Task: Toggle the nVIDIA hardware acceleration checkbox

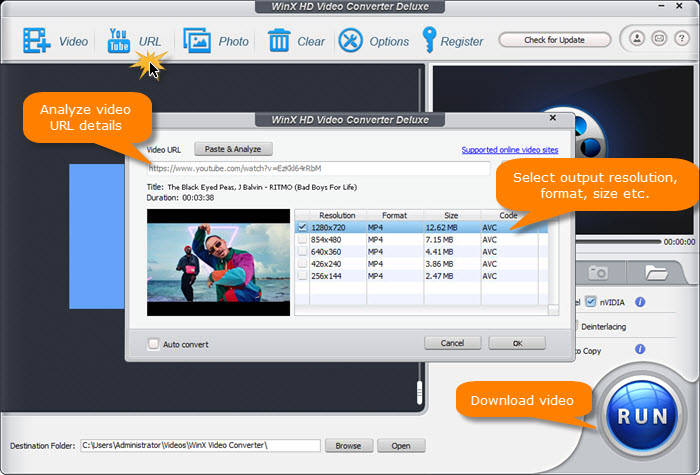Action: coord(591,302)
